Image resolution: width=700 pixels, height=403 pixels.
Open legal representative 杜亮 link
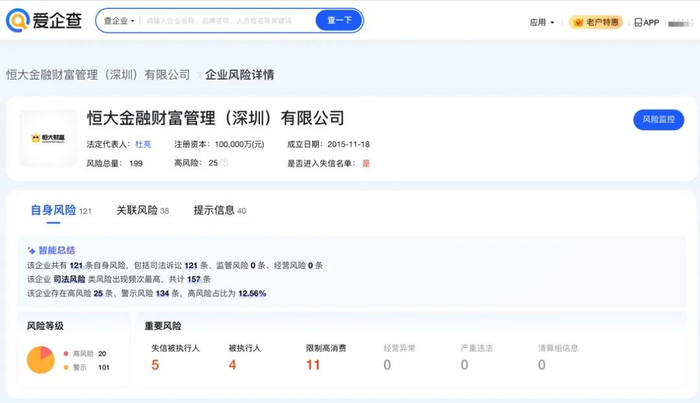[143, 144]
